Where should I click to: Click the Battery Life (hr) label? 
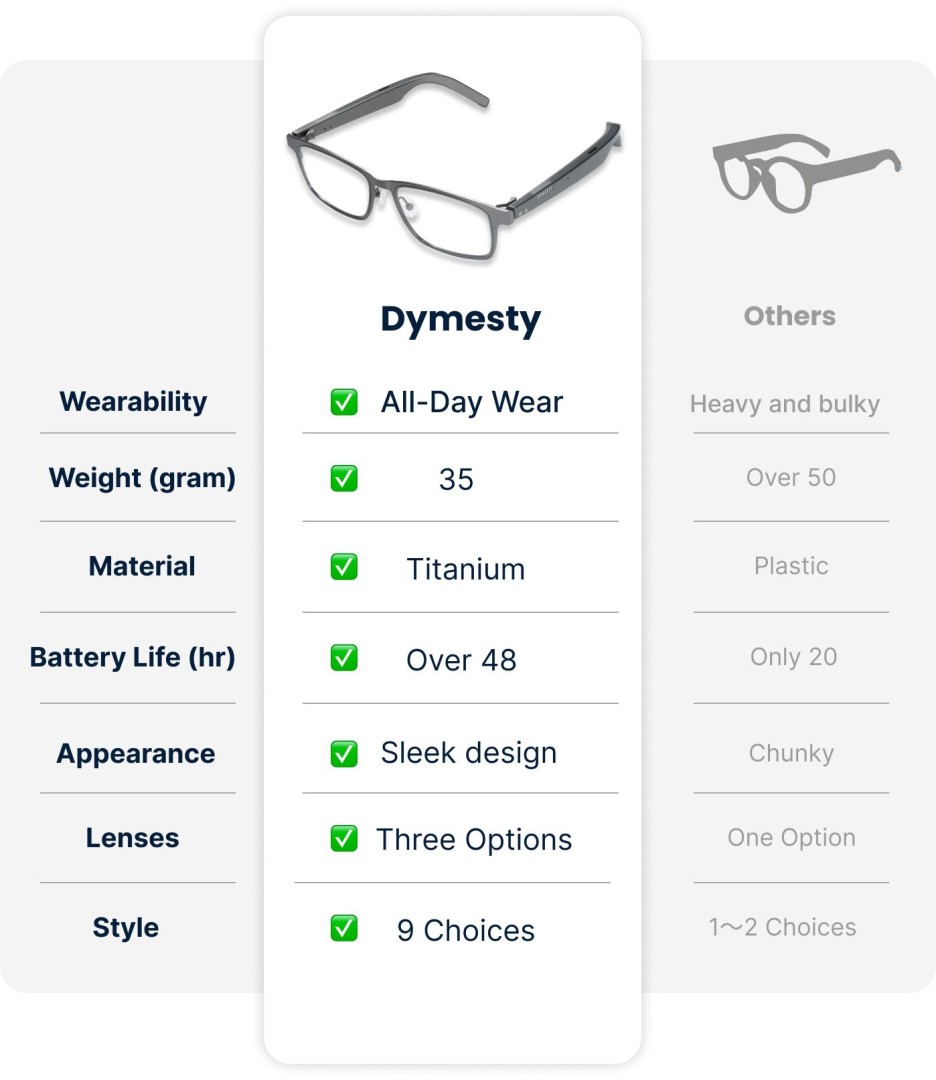(x=132, y=657)
